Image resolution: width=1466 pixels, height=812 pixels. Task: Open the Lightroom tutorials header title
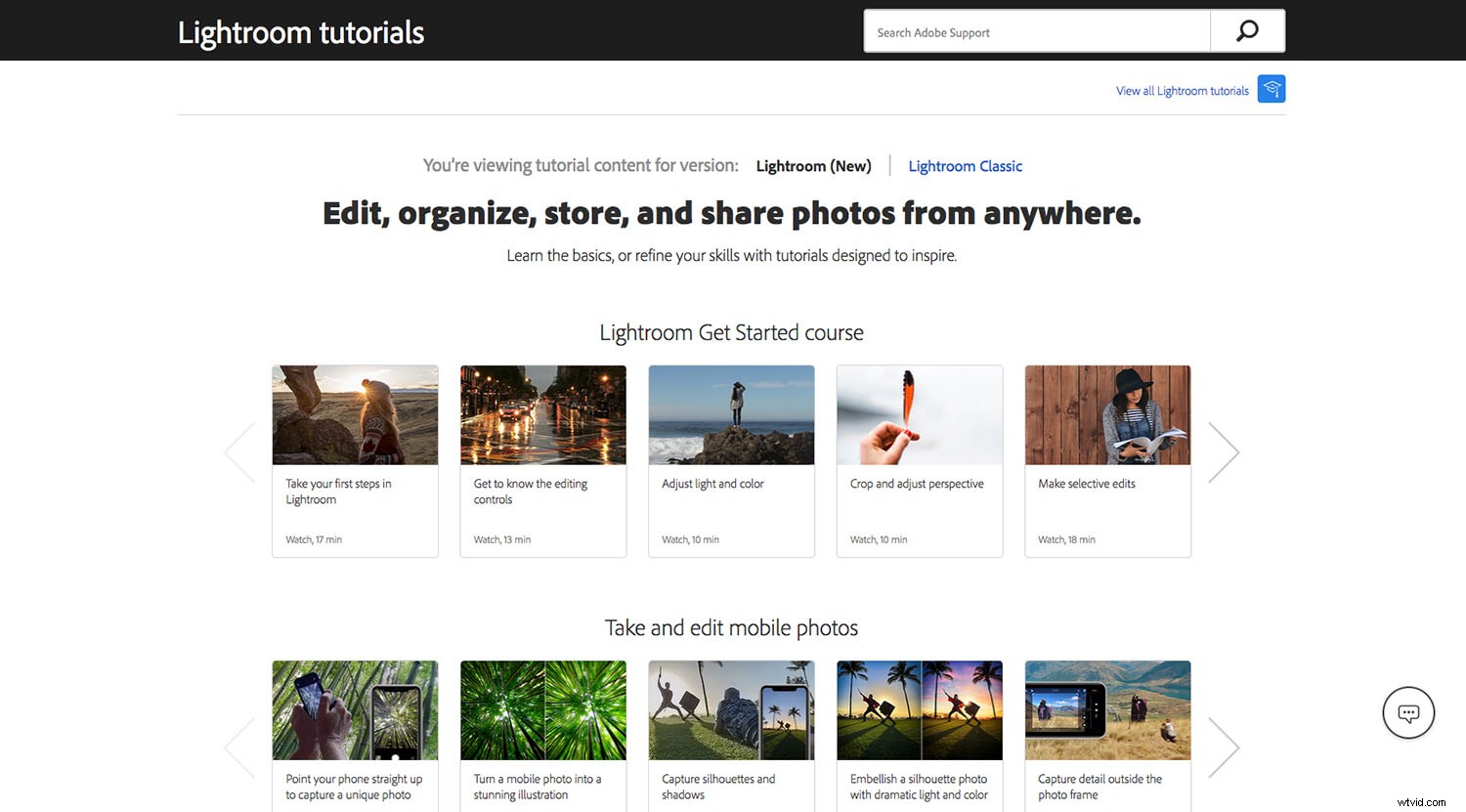(x=300, y=31)
